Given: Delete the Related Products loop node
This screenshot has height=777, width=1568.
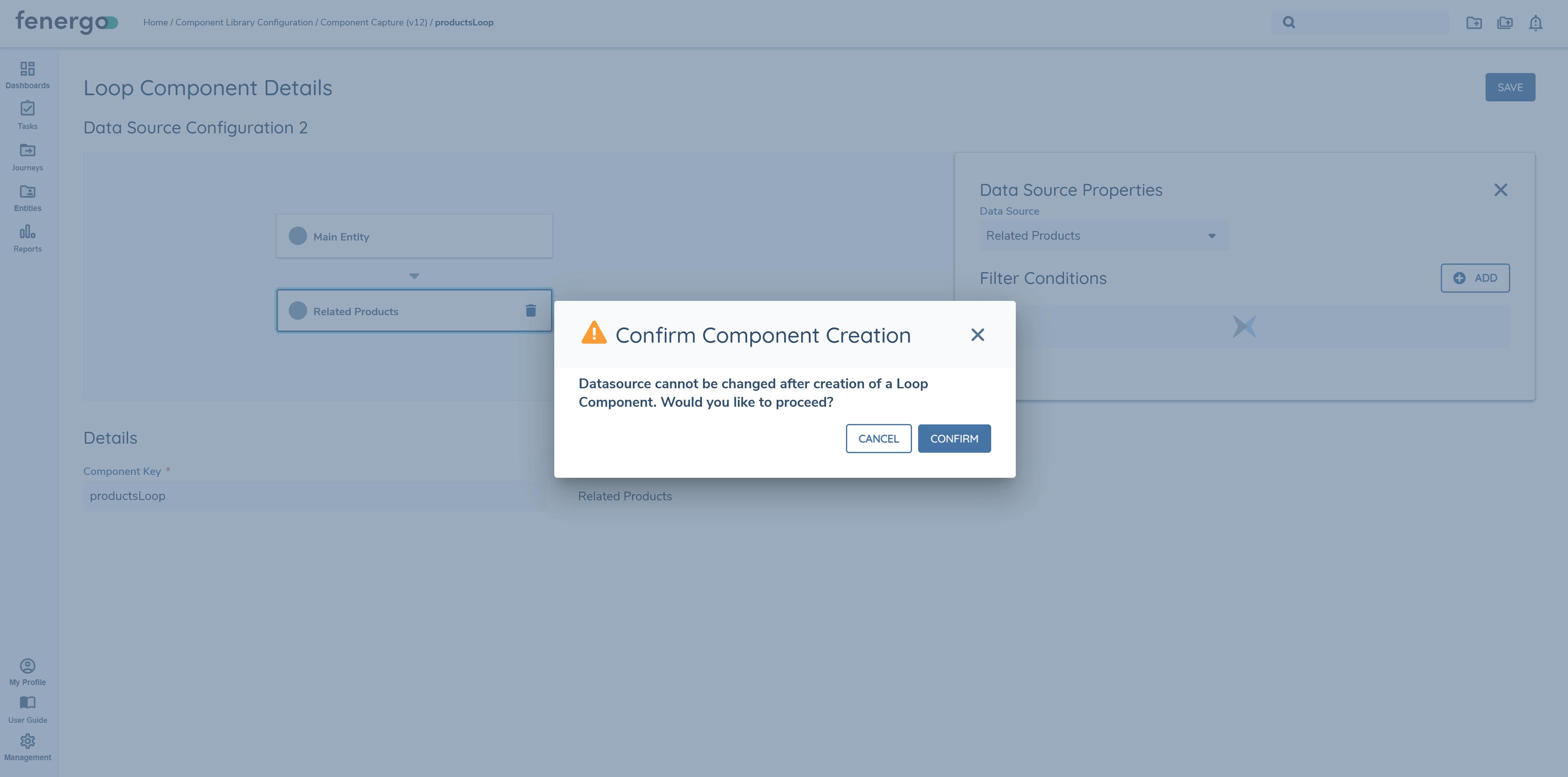Looking at the screenshot, I should (530, 310).
